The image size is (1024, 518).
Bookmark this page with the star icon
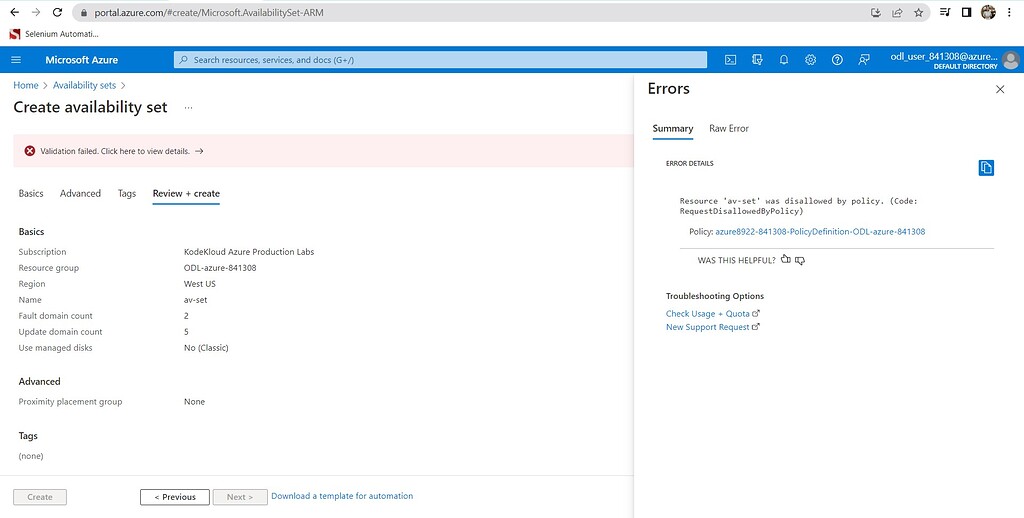tap(918, 12)
